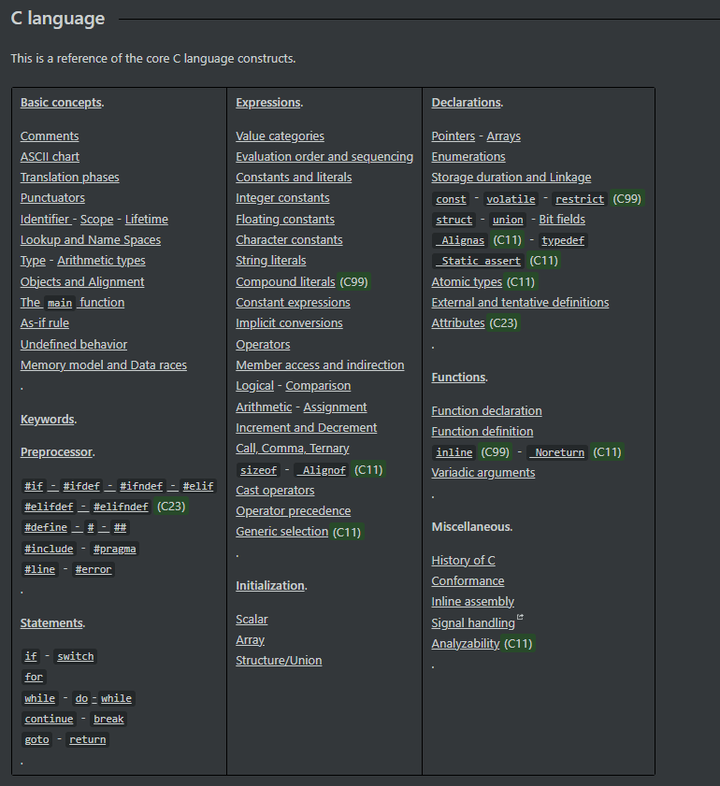Open the Operator precedence table
This screenshot has width=720, height=786.
(x=293, y=511)
